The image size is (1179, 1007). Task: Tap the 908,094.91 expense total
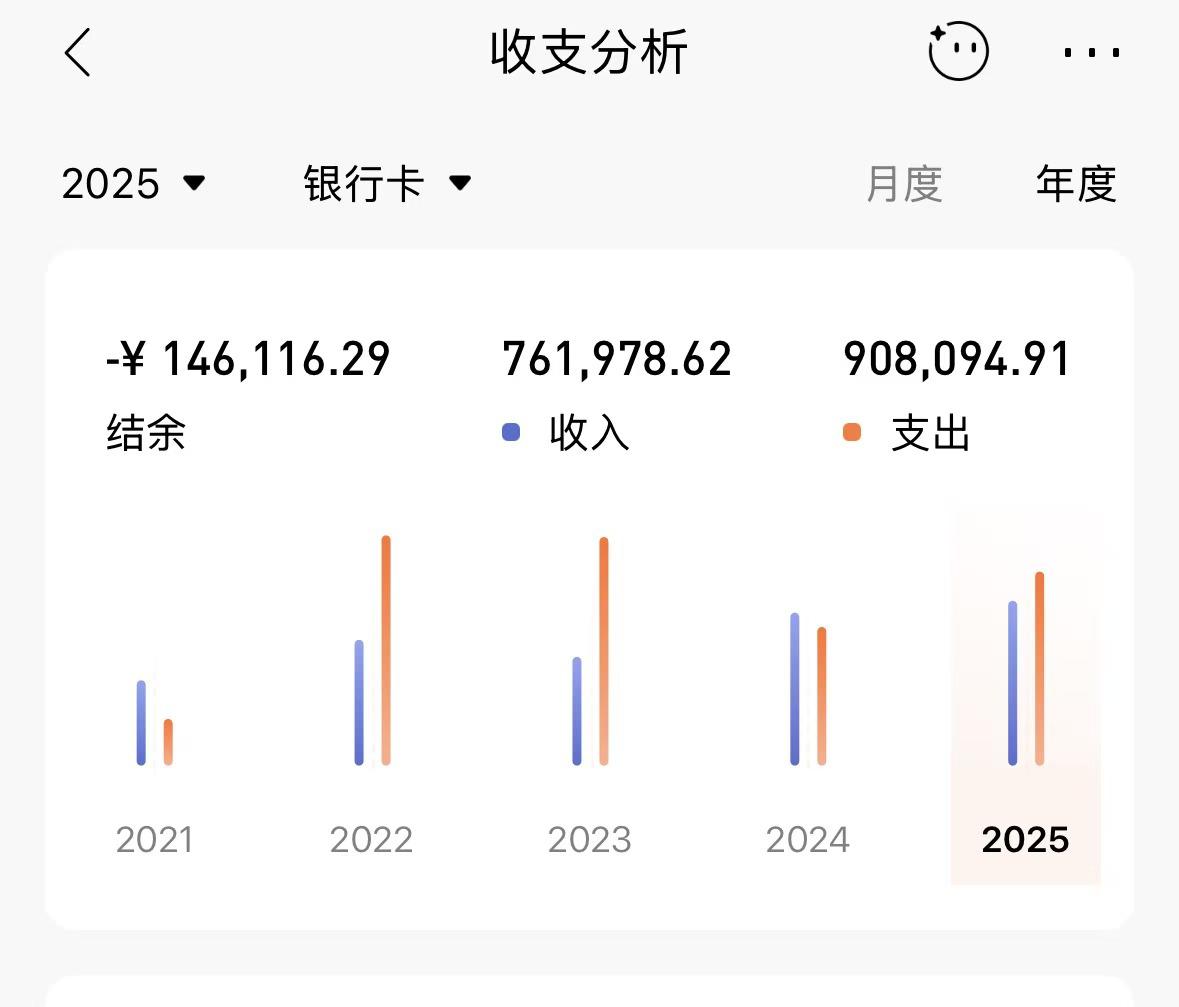pos(957,360)
